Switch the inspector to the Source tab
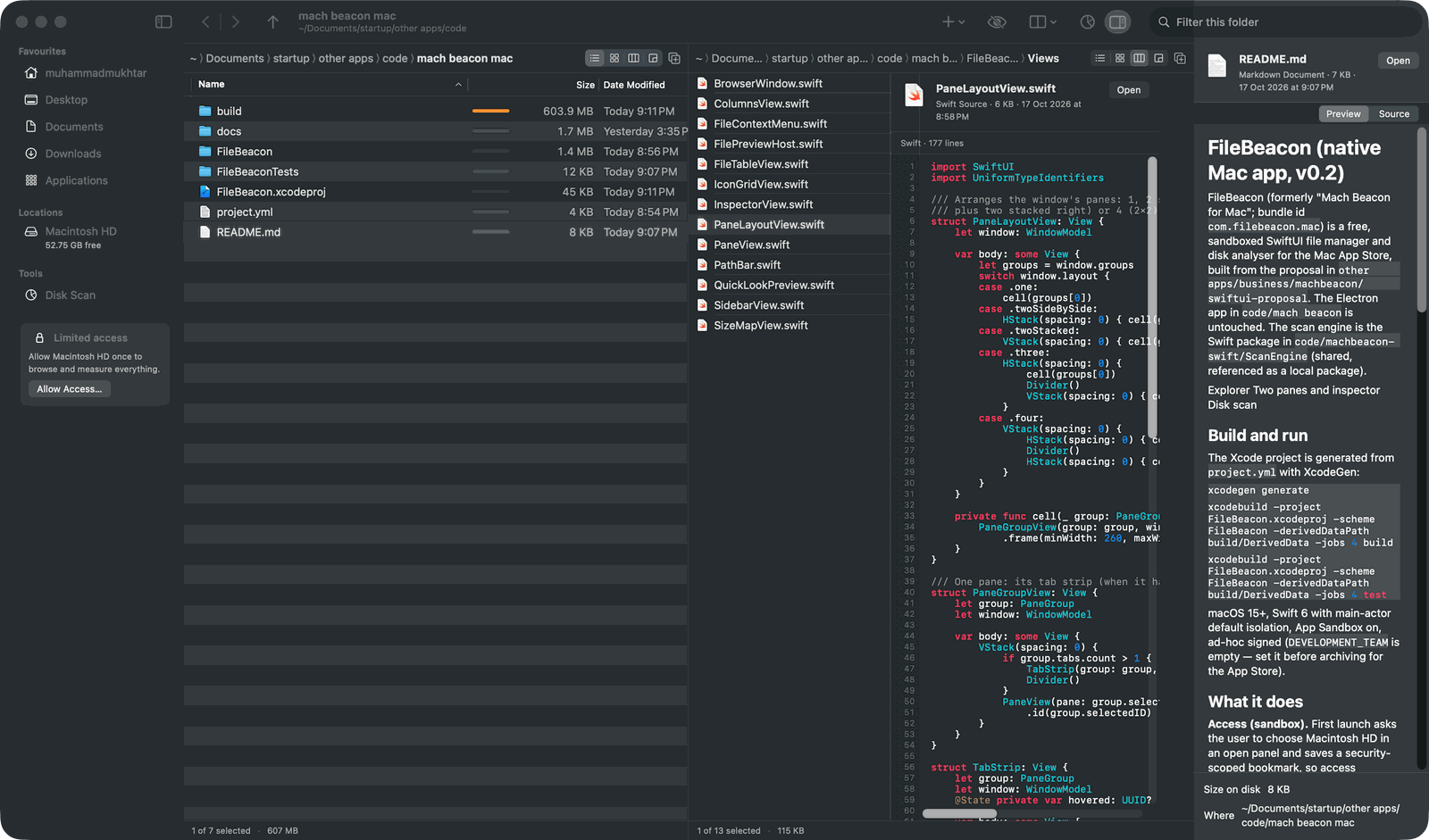This screenshot has width=1429, height=840. 1393,114
